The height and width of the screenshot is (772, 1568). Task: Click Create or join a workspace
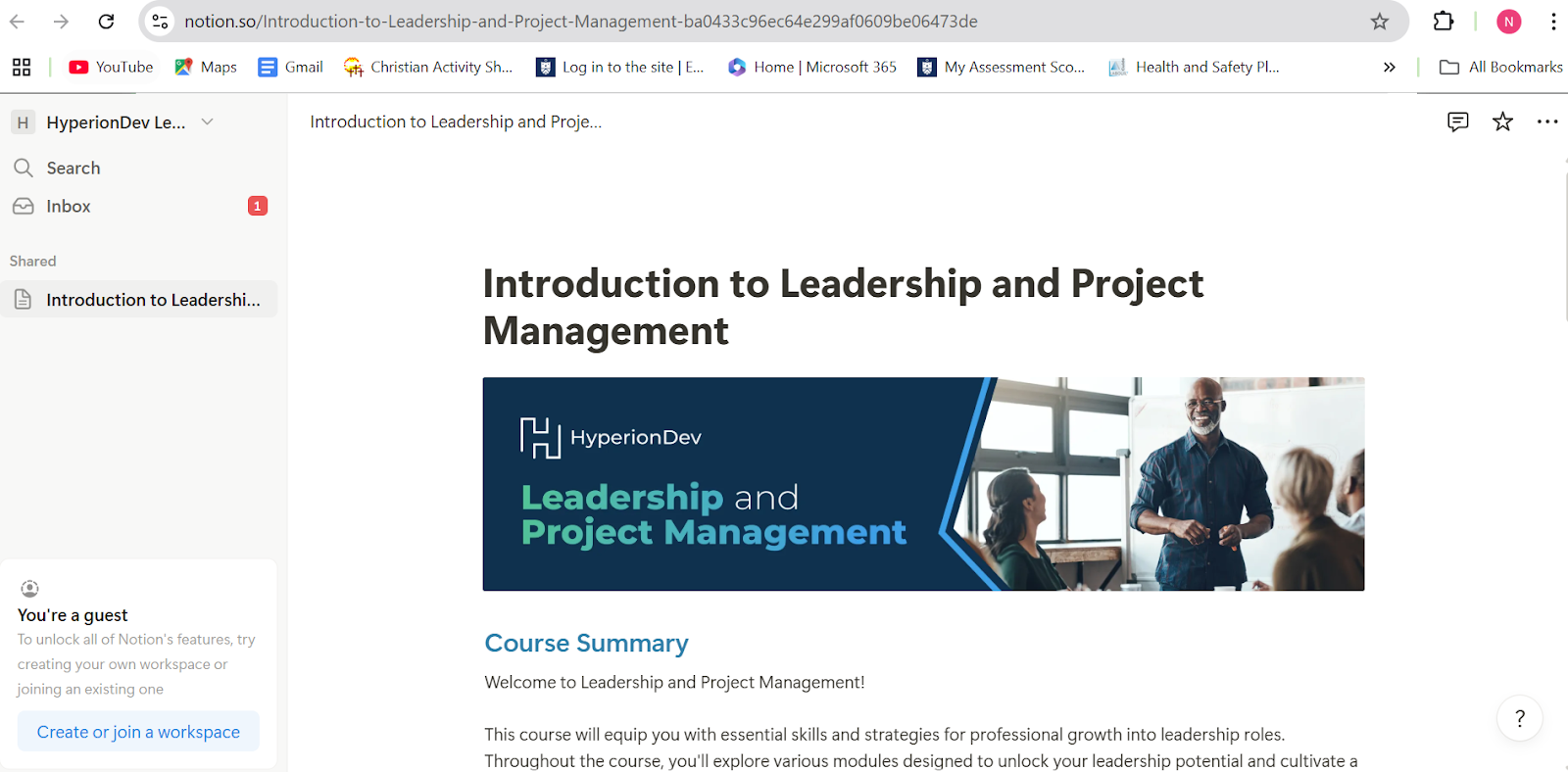coord(138,732)
